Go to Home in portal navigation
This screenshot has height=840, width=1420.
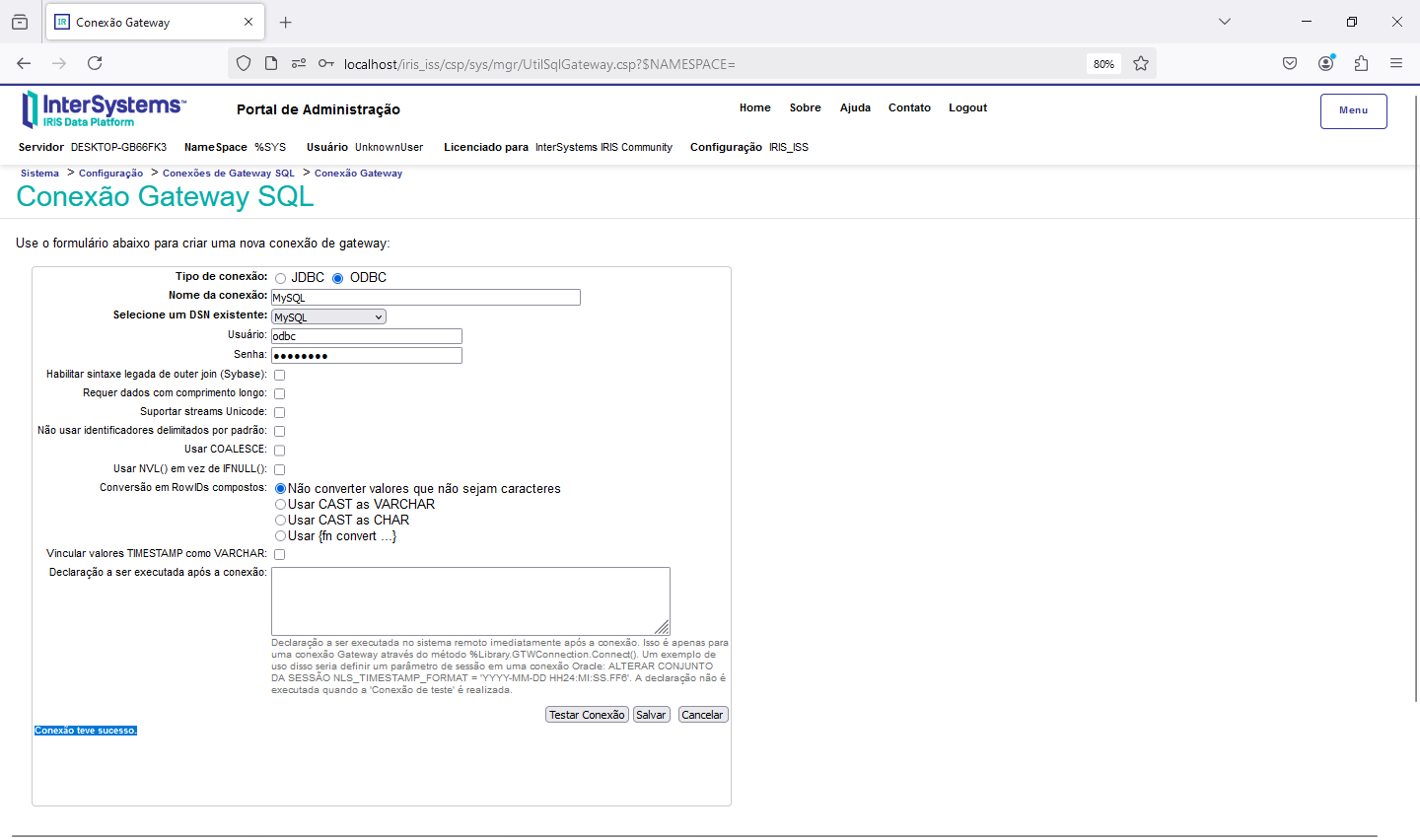tap(754, 108)
